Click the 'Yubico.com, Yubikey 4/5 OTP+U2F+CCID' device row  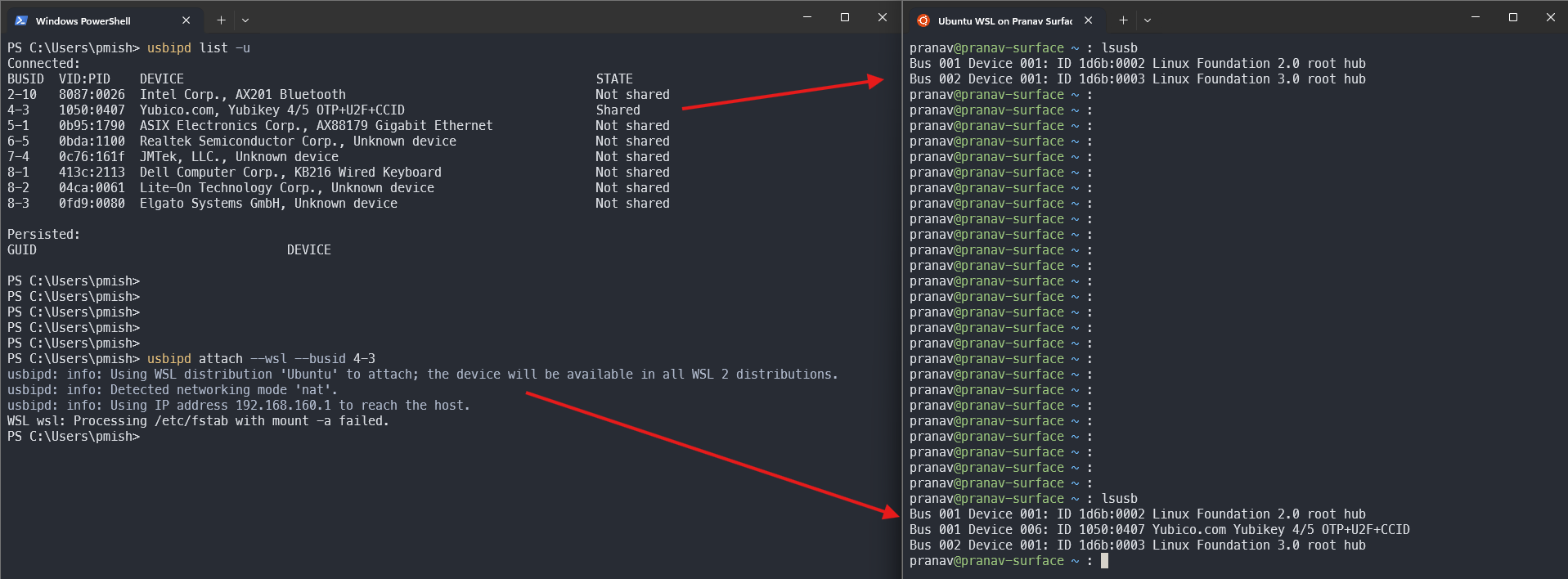click(339, 110)
